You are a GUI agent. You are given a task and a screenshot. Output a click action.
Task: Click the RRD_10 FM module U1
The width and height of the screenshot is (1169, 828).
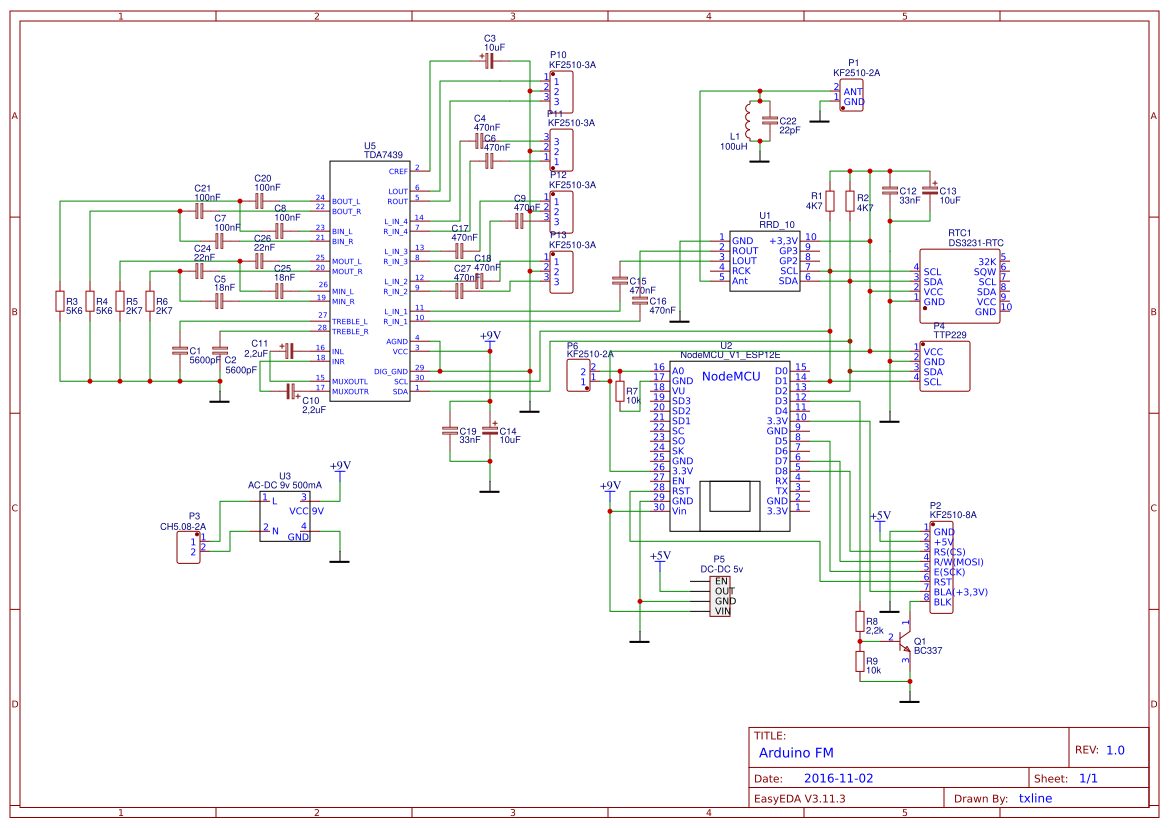pyautogui.click(x=765, y=260)
